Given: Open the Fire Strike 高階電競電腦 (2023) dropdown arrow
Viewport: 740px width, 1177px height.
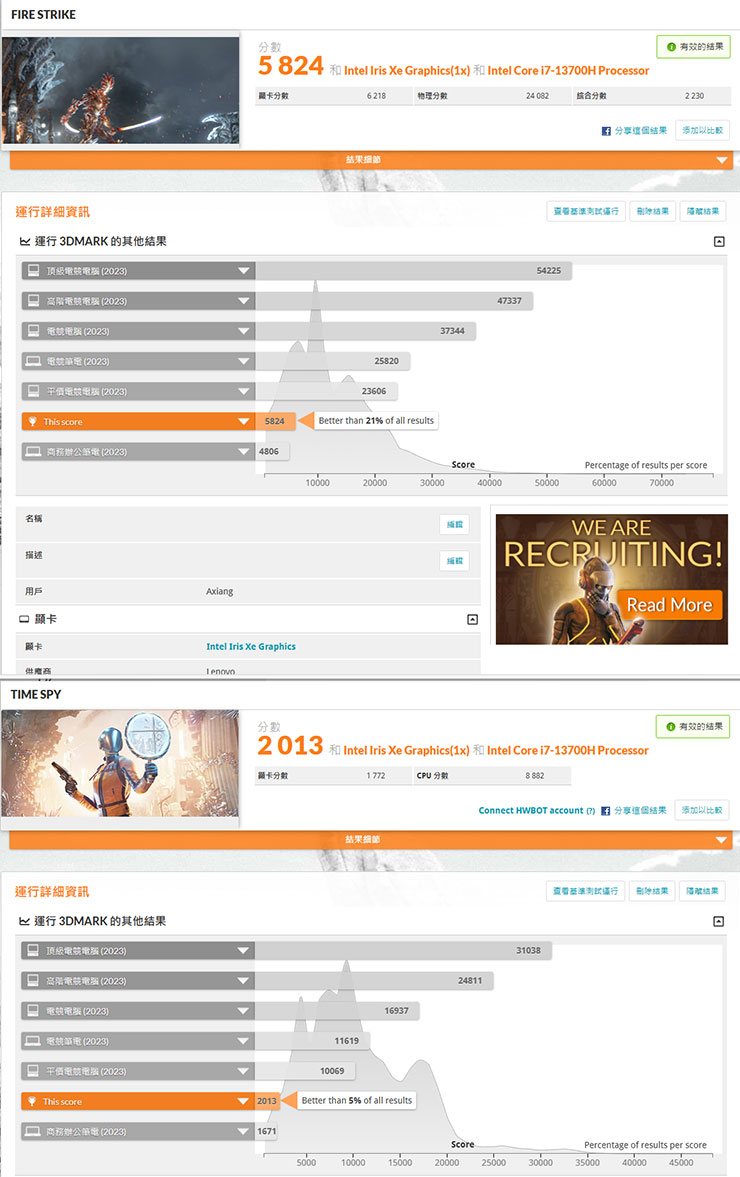Looking at the screenshot, I should point(243,301).
